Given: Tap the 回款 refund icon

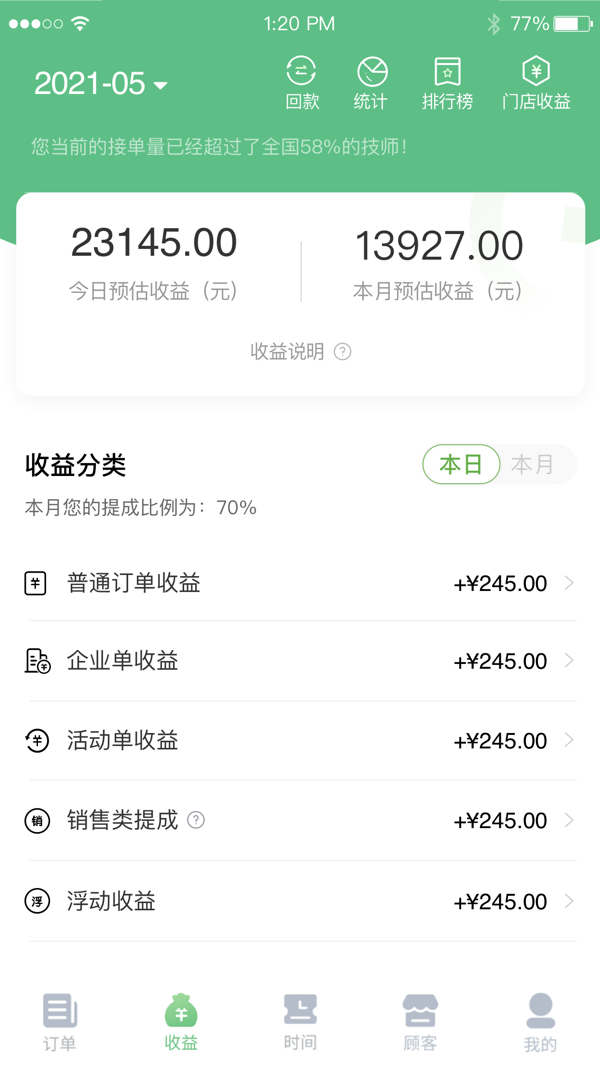Looking at the screenshot, I should pyautogui.click(x=301, y=72).
